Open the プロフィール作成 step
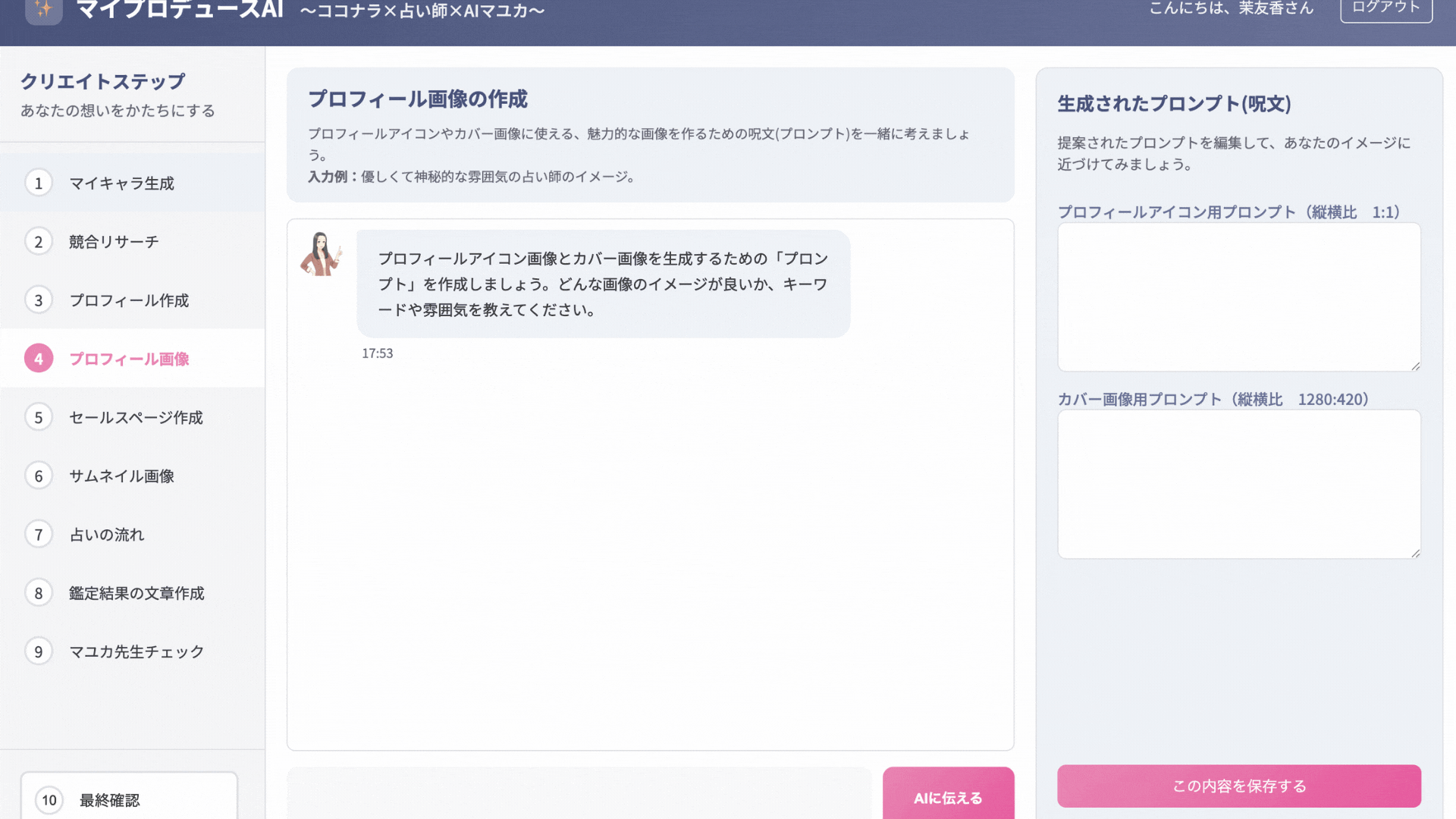This screenshot has width=1456, height=819. point(129,300)
